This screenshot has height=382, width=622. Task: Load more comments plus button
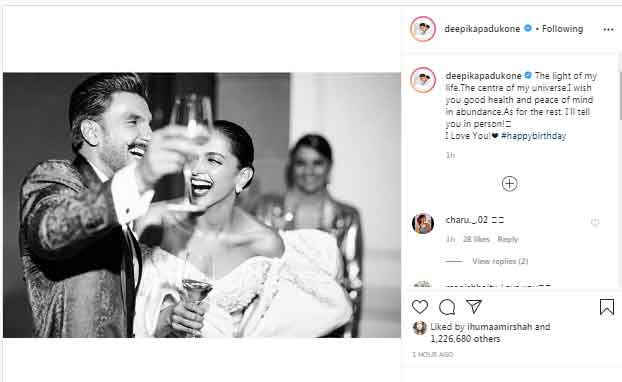click(509, 184)
